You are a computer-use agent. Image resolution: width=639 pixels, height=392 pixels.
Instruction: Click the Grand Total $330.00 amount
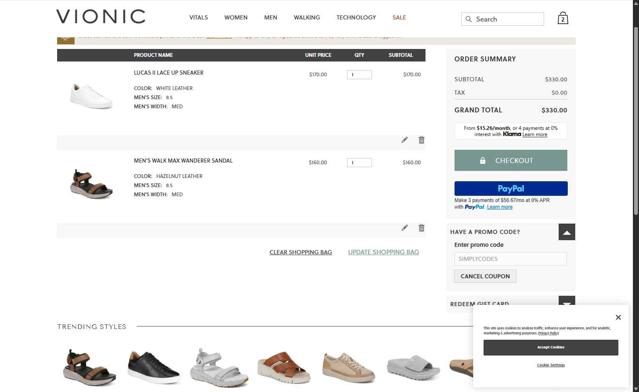click(x=554, y=110)
